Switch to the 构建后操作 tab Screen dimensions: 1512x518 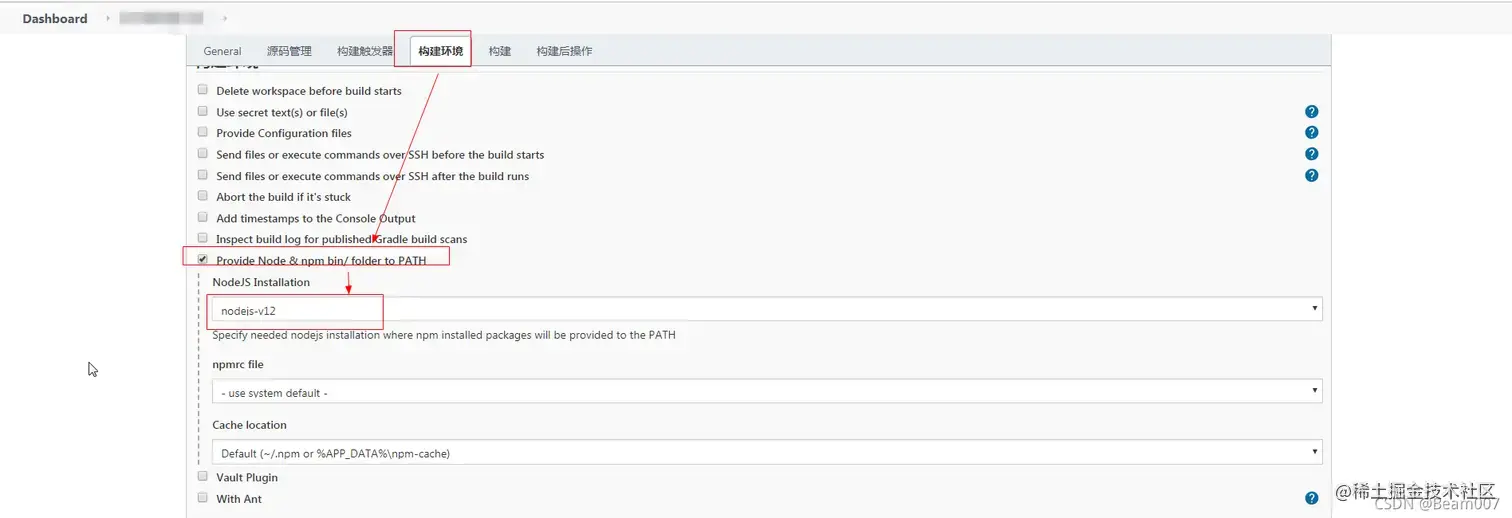(x=564, y=51)
